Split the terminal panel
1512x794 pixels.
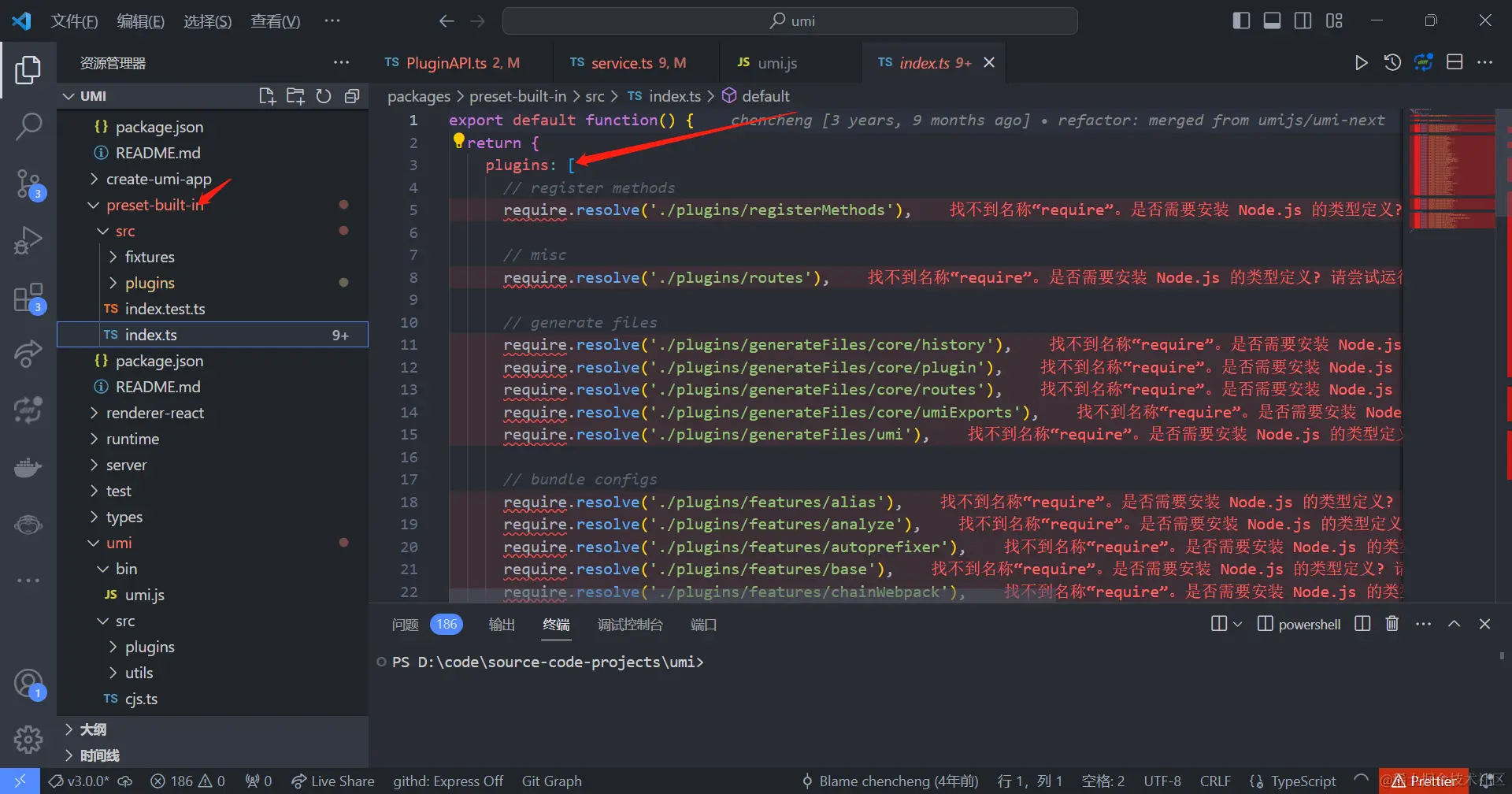1362,624
